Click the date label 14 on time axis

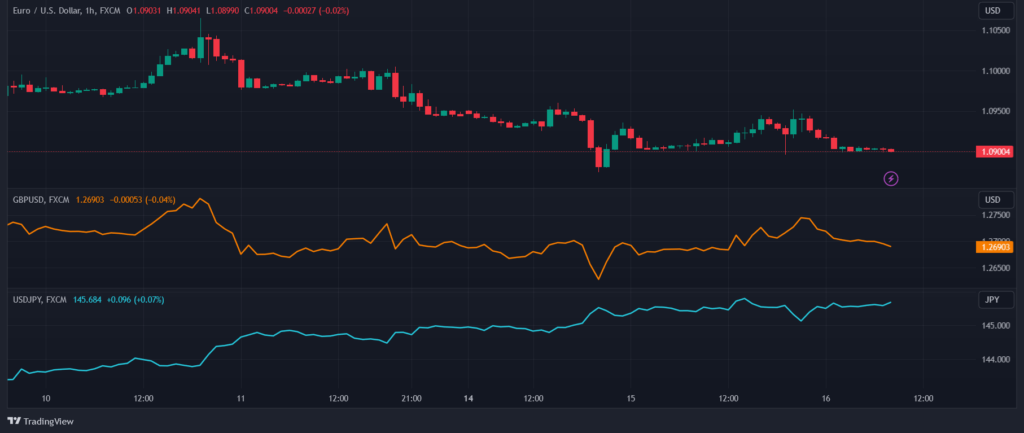pos(468,398)
